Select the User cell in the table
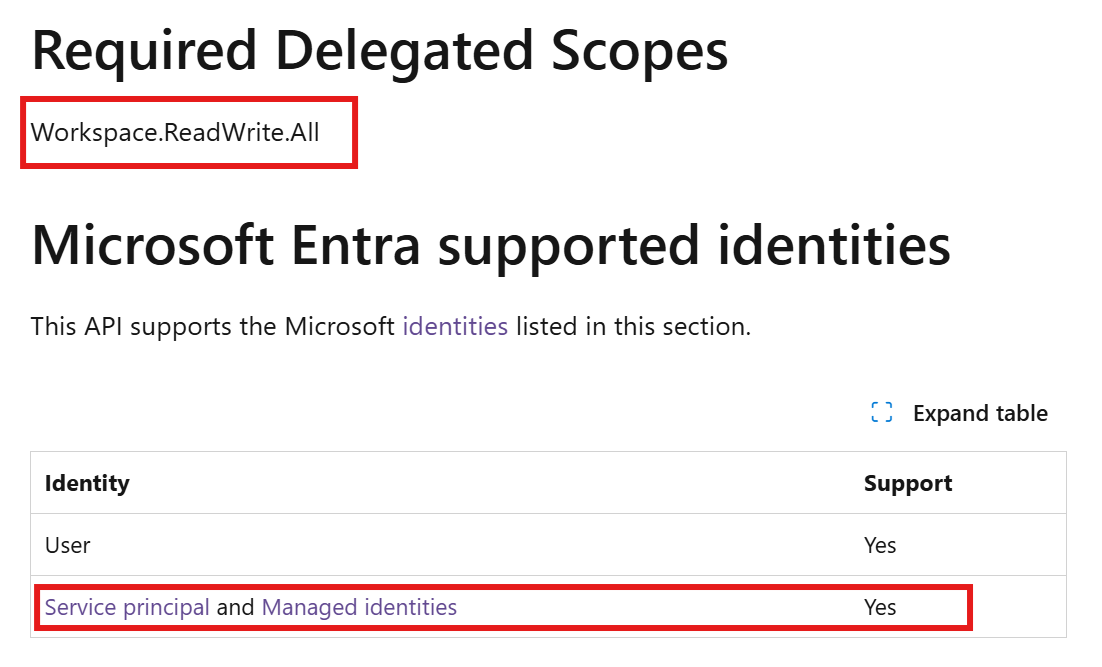The width and height of the screenshot is (1102, 667). point(68,546)
